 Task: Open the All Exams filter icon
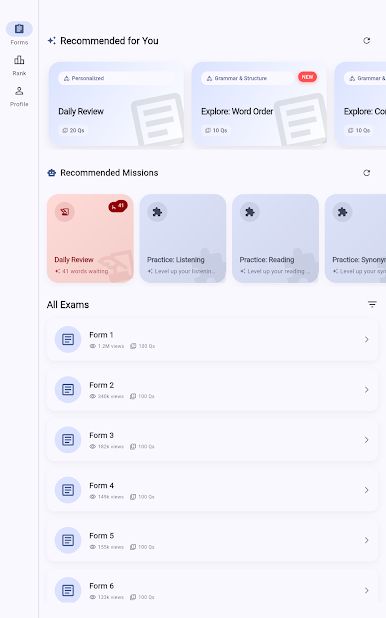tap(372, 304)
